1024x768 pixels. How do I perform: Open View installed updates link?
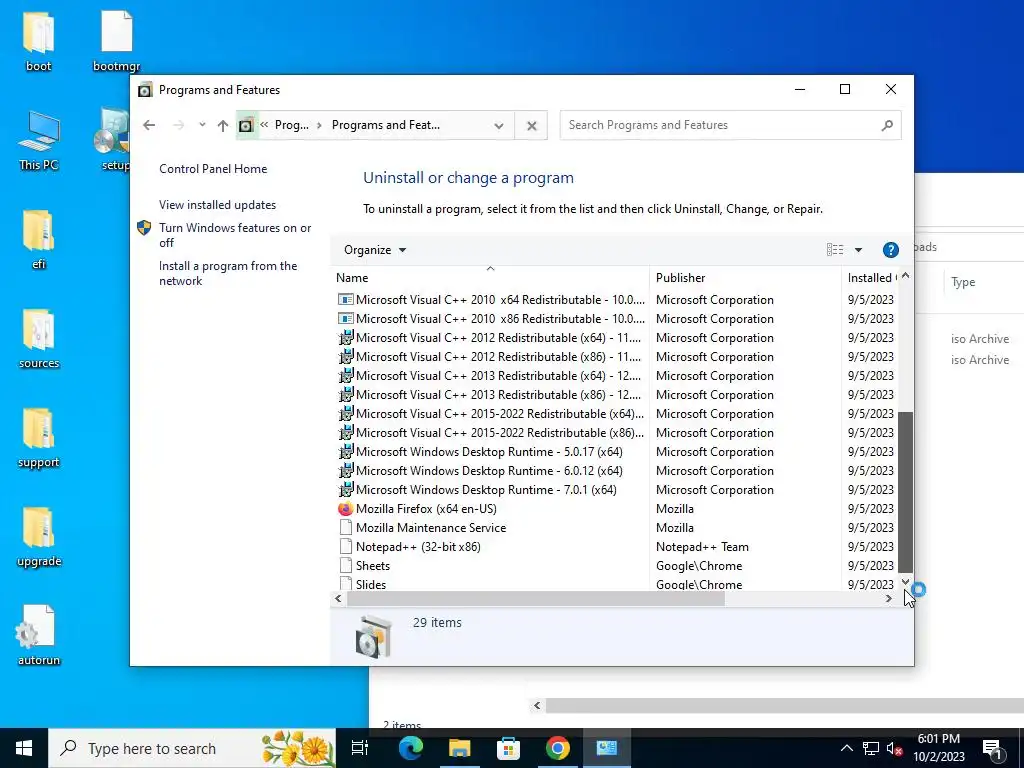(x=217, y=204)
